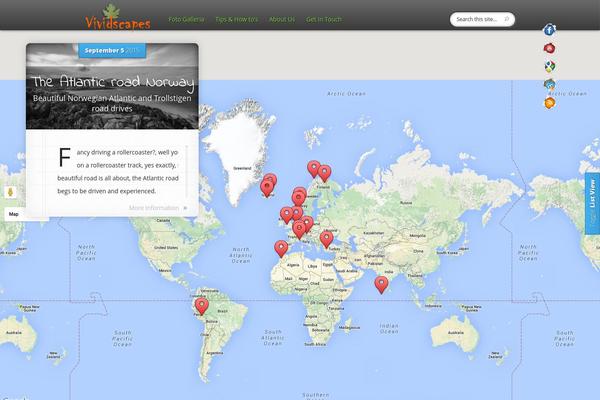Open the map pin over Greece

[326, 240]
